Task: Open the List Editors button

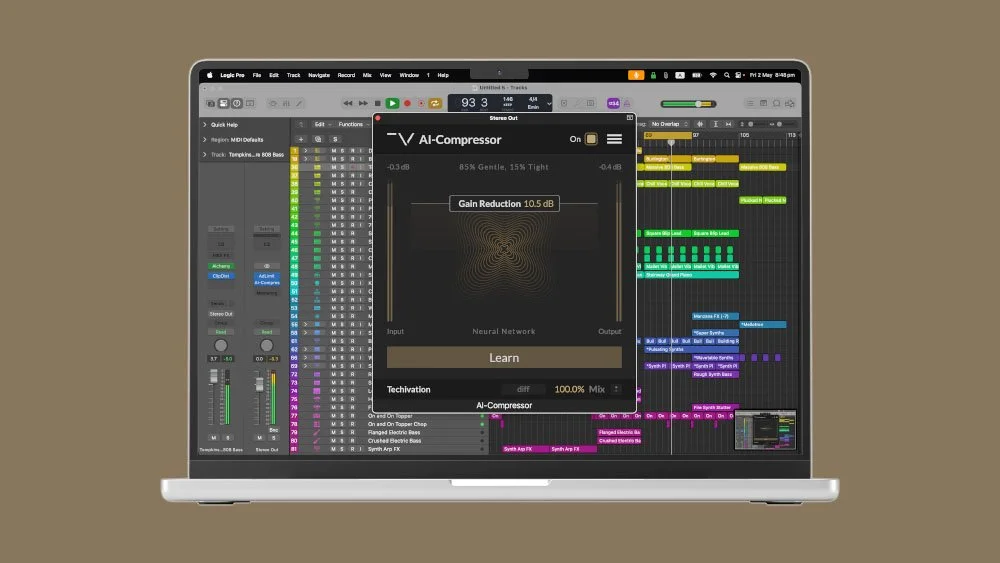Action: pos(750,103)
